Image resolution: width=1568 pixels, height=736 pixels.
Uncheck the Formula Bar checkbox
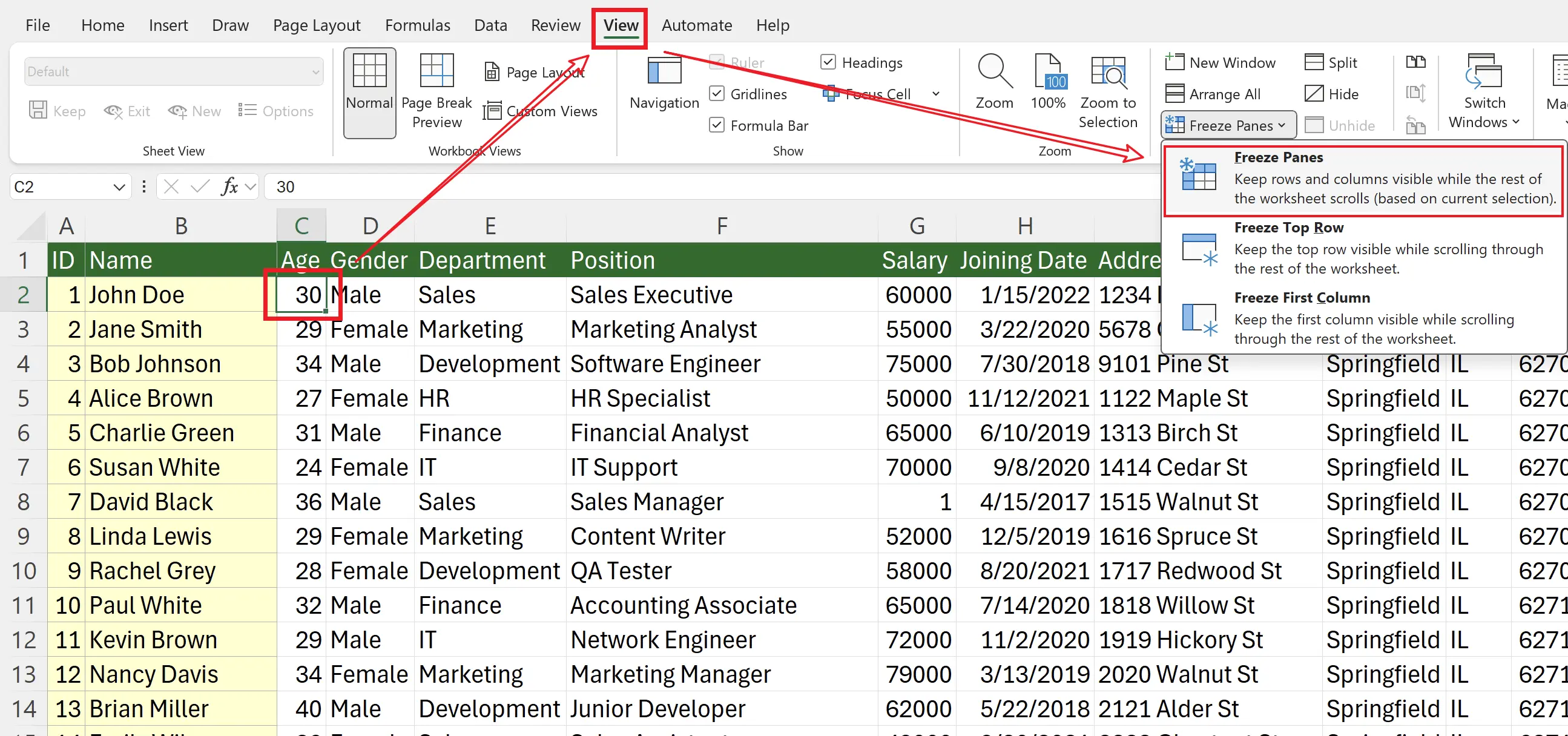coord(717,125)
